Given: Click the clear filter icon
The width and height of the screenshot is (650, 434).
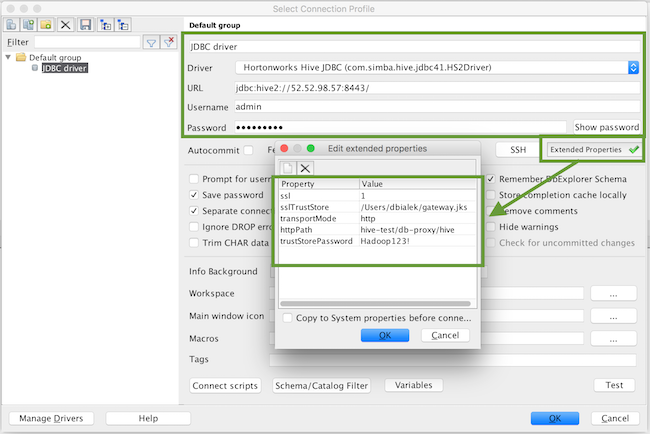Looking at the screenshot, I should tap(169, 42).
